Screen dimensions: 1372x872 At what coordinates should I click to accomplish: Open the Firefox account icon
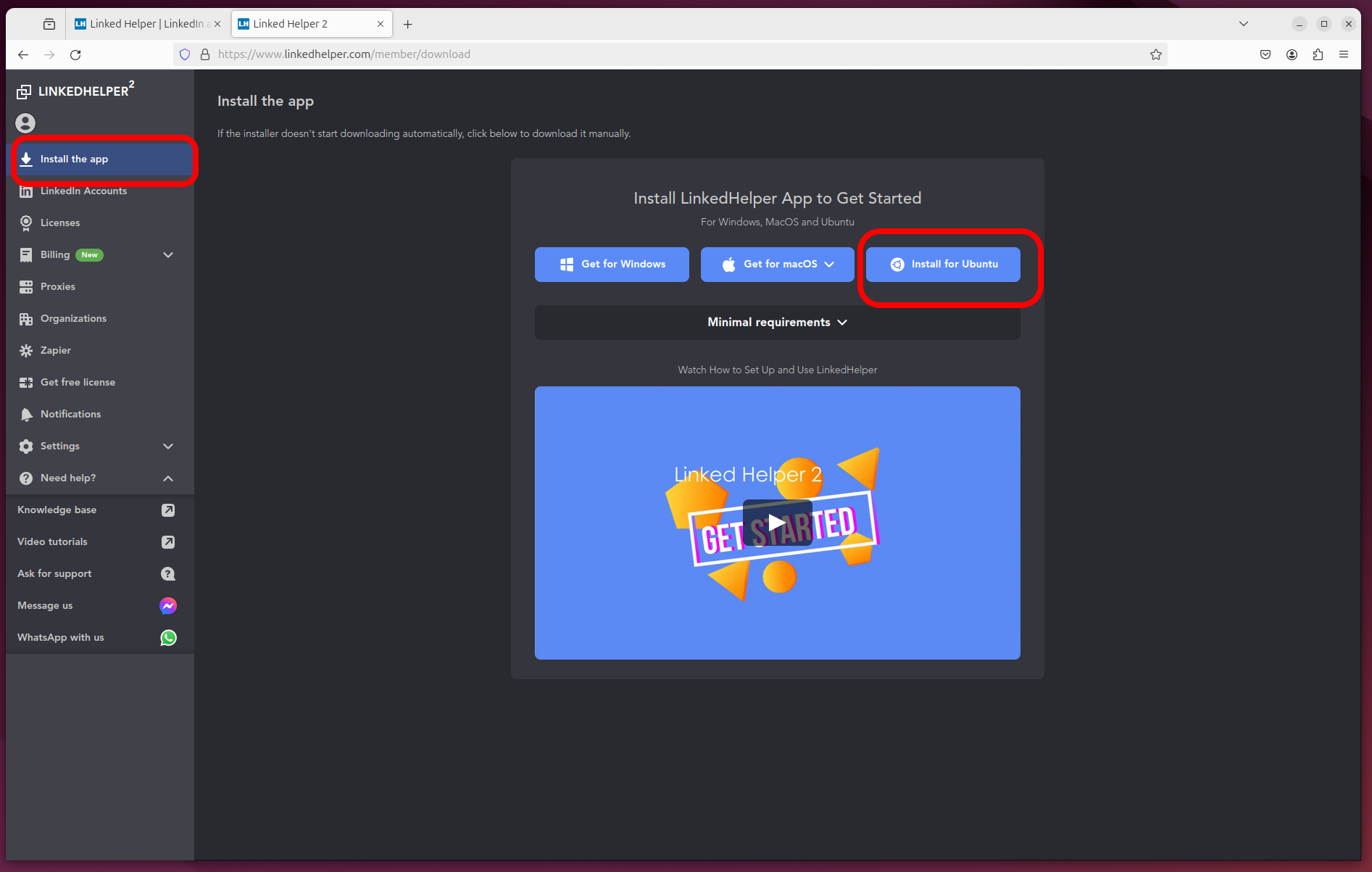point(1292,54)
